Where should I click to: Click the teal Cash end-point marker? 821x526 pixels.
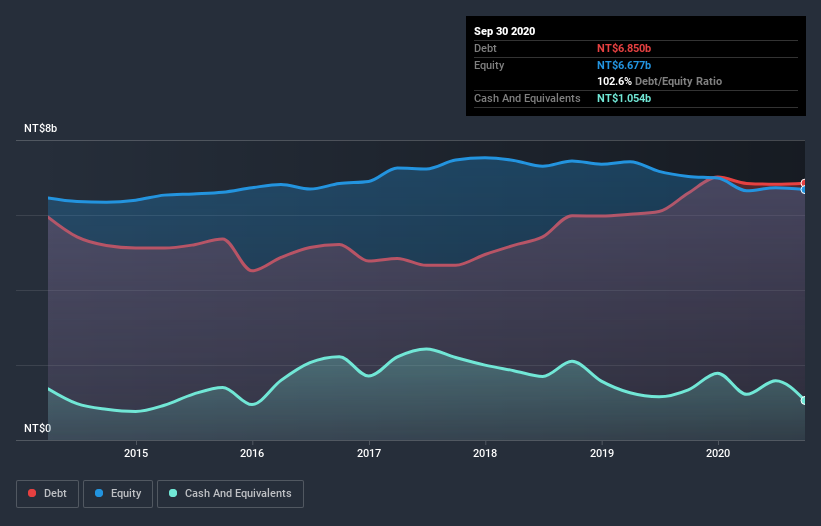tap(804, 400)
